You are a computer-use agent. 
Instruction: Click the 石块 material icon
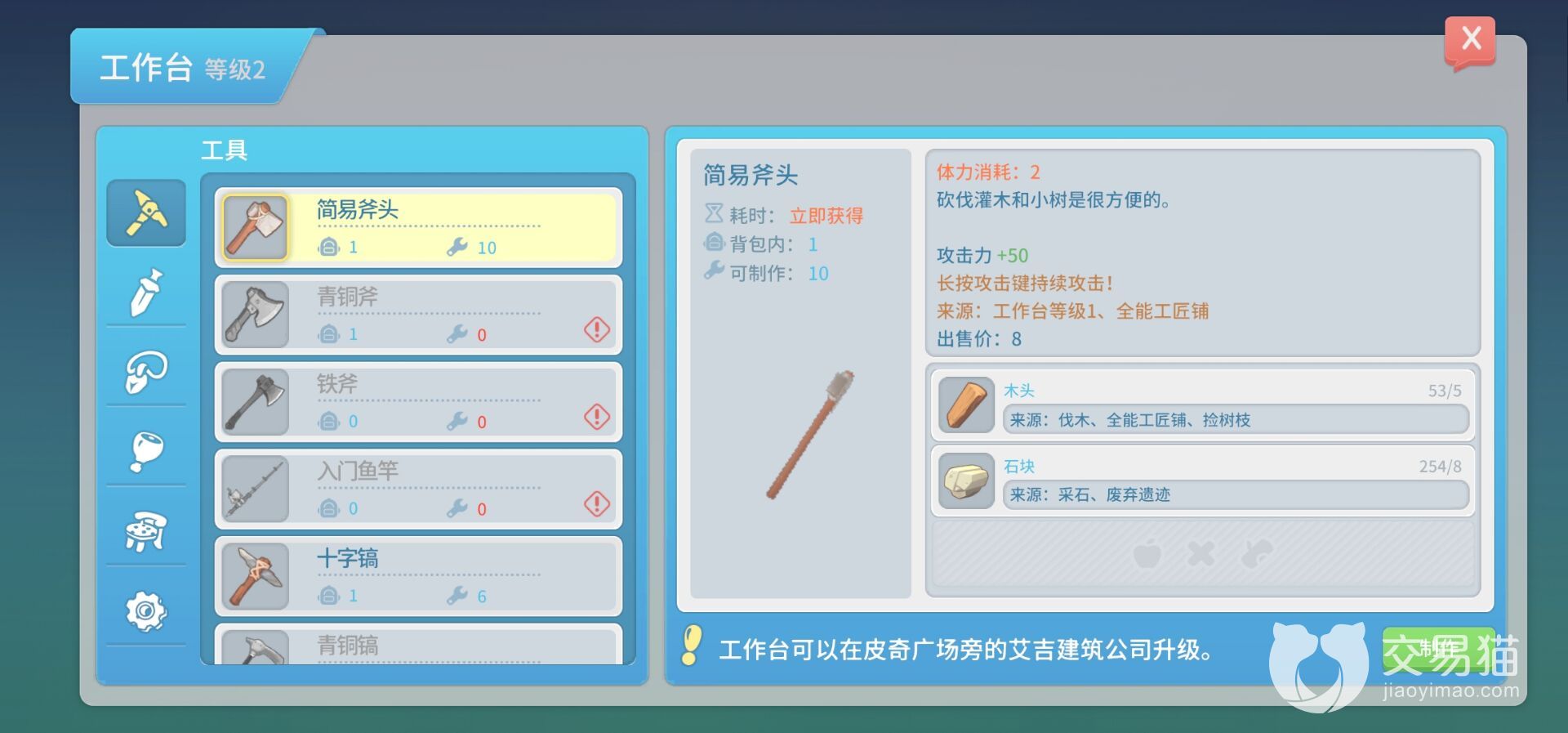point(966,480)
